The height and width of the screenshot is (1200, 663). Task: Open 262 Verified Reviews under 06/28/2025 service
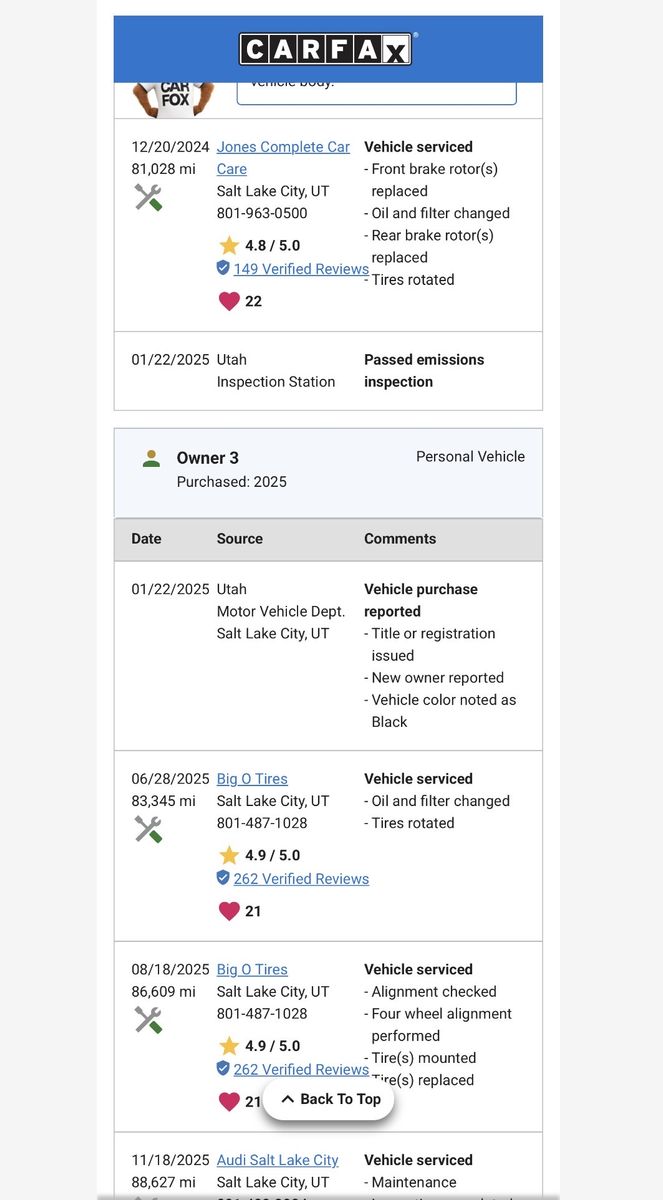click(301, 879)
